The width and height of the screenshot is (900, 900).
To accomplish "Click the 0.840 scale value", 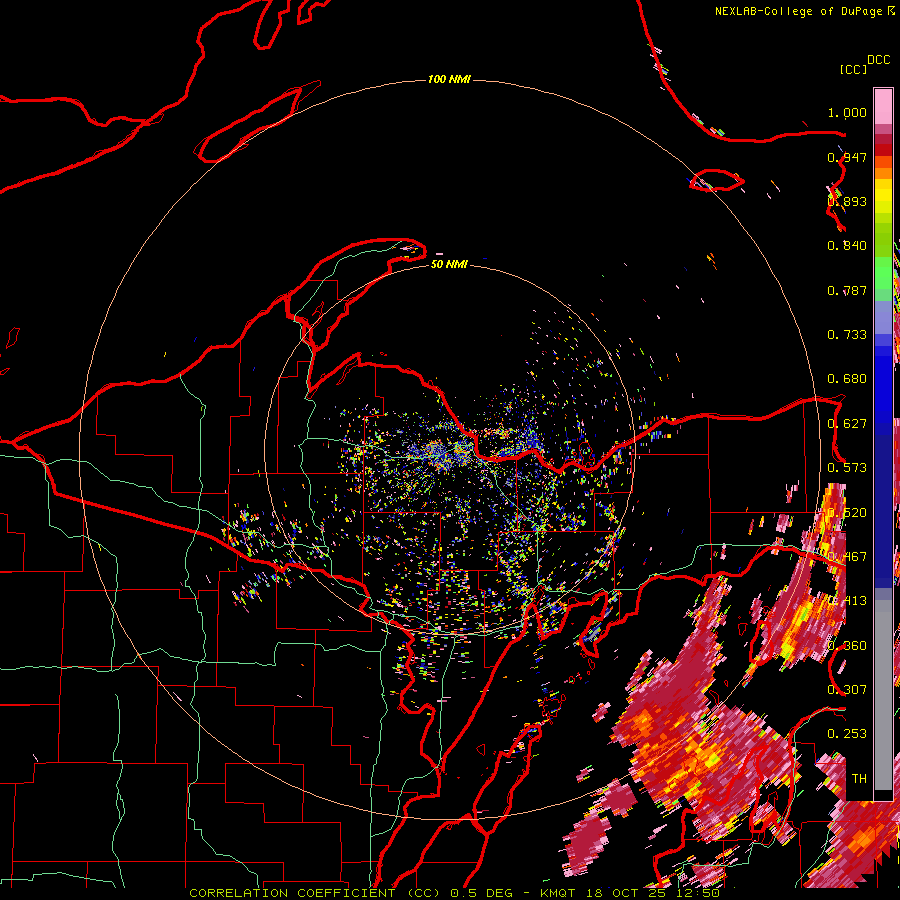I will pyautogui.click(x=847, y=246).
